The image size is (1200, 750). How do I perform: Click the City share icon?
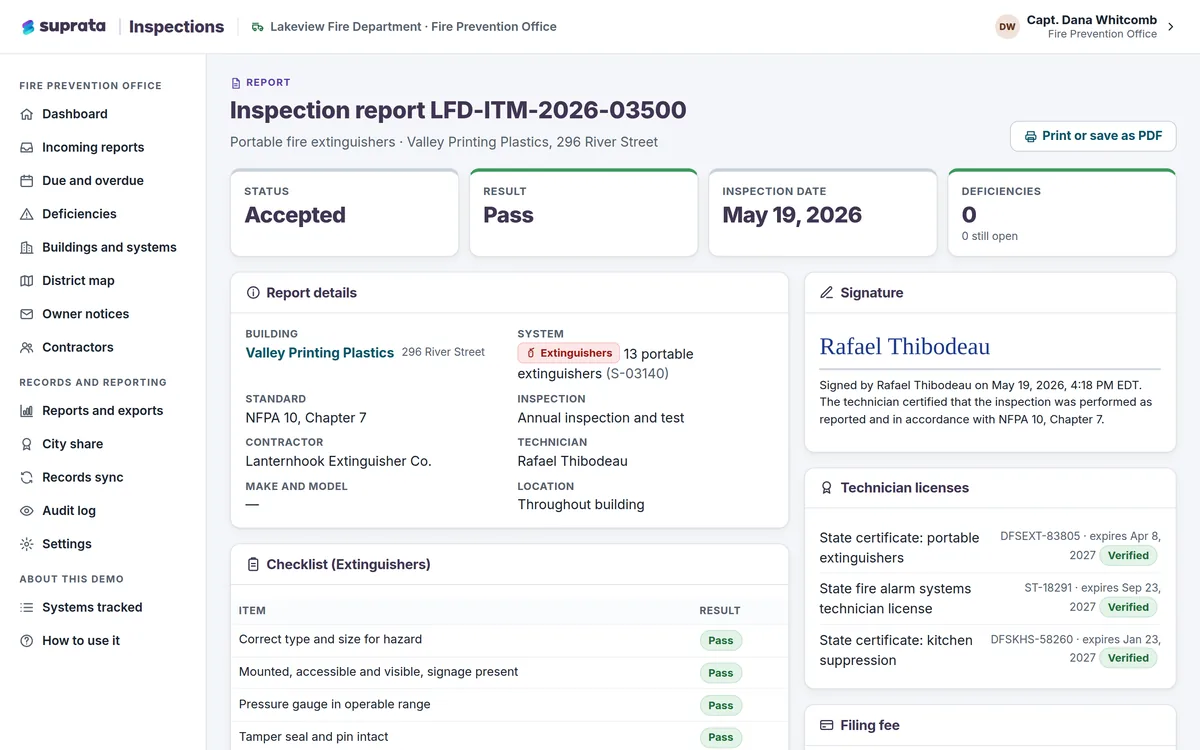click(x=27, y=444)
